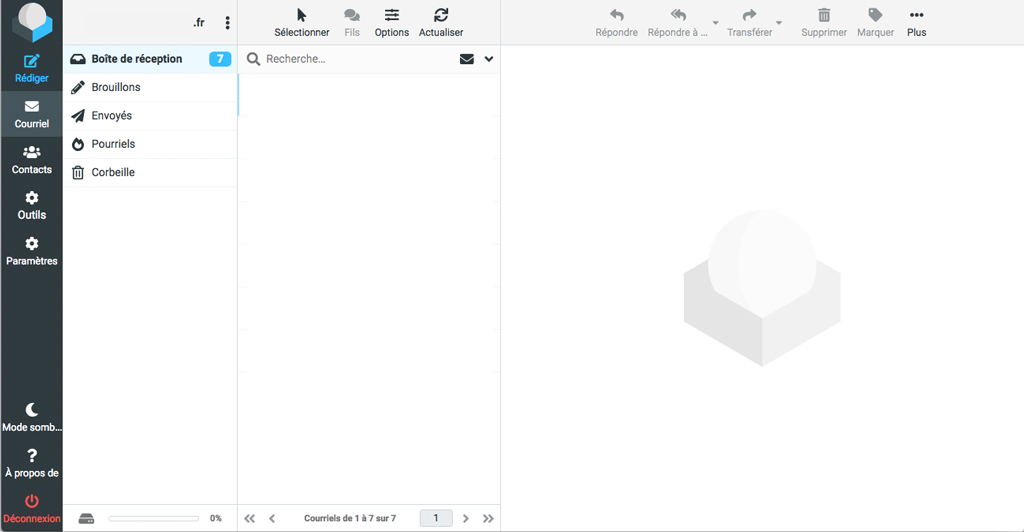Image resolution: width=1024 pixels, height=532 pixels.
Task: Go to previous page of messages
Action: pos(272,519)
